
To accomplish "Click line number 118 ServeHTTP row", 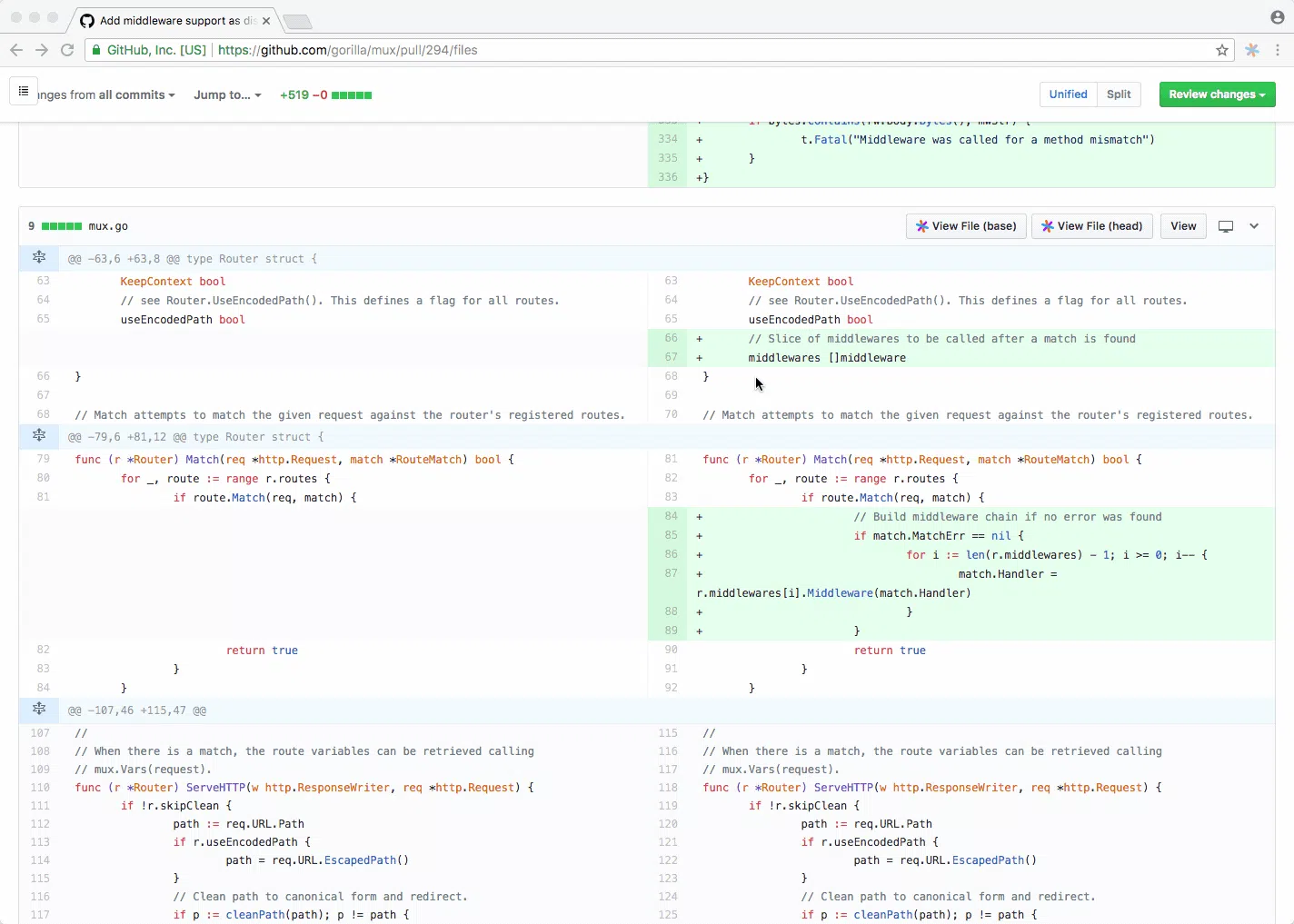I will [668, 788].
